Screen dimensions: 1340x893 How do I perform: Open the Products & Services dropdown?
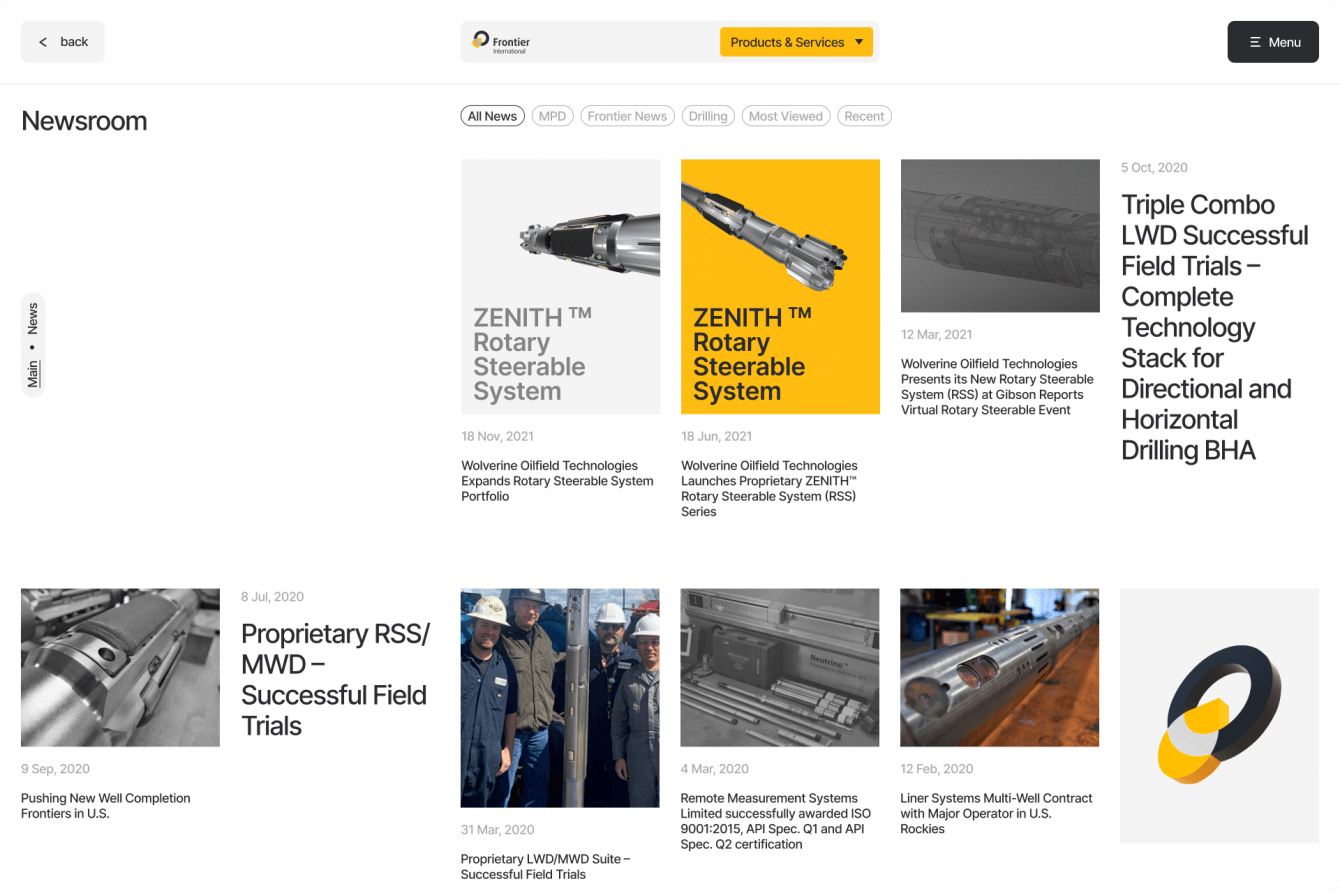coord(796,42)
